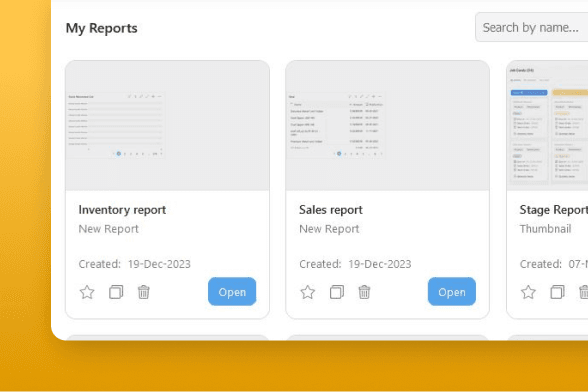Viewport: 588px width, 392px height.
Task: Duplicate the Inventory report
Action: pos(116,292)
